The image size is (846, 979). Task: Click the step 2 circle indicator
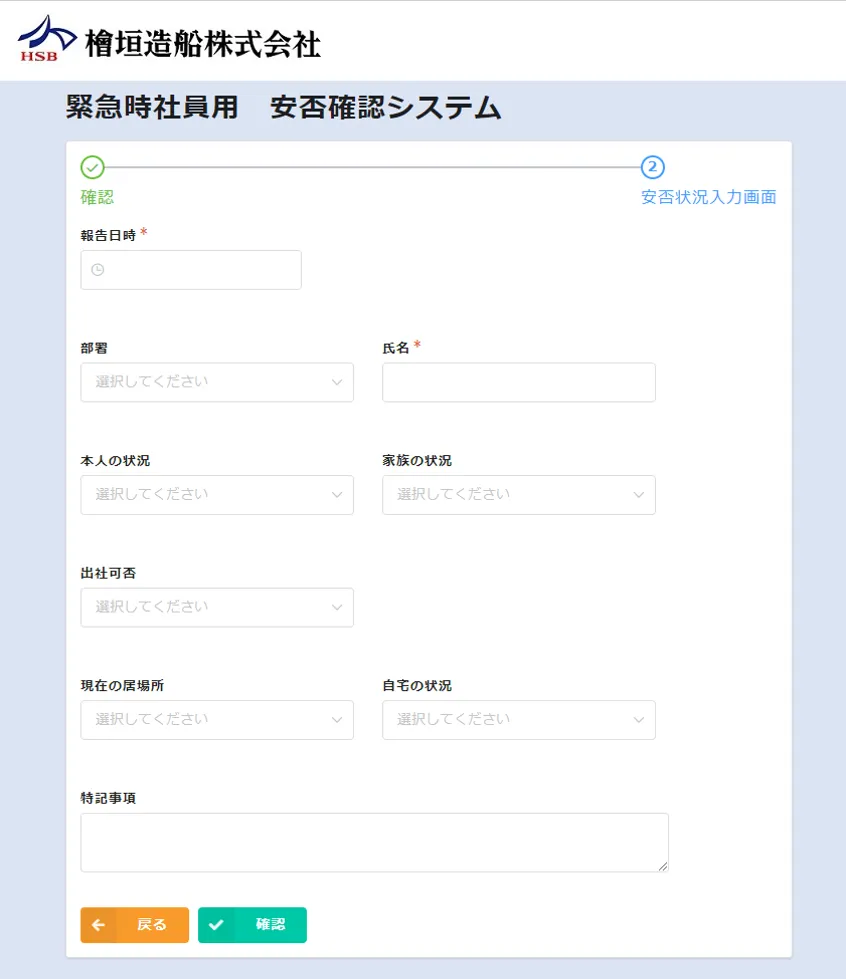coord(652,167)
